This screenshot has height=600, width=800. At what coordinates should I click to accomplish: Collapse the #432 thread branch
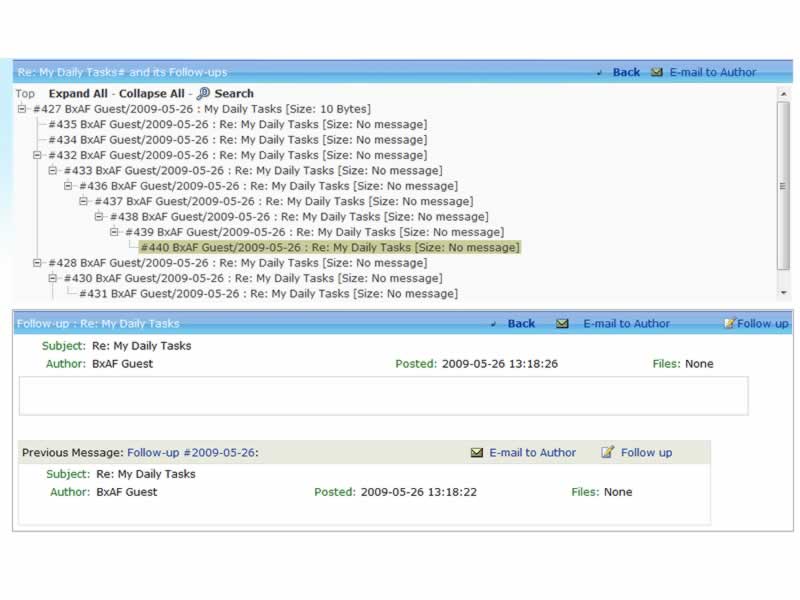[38, 155]
